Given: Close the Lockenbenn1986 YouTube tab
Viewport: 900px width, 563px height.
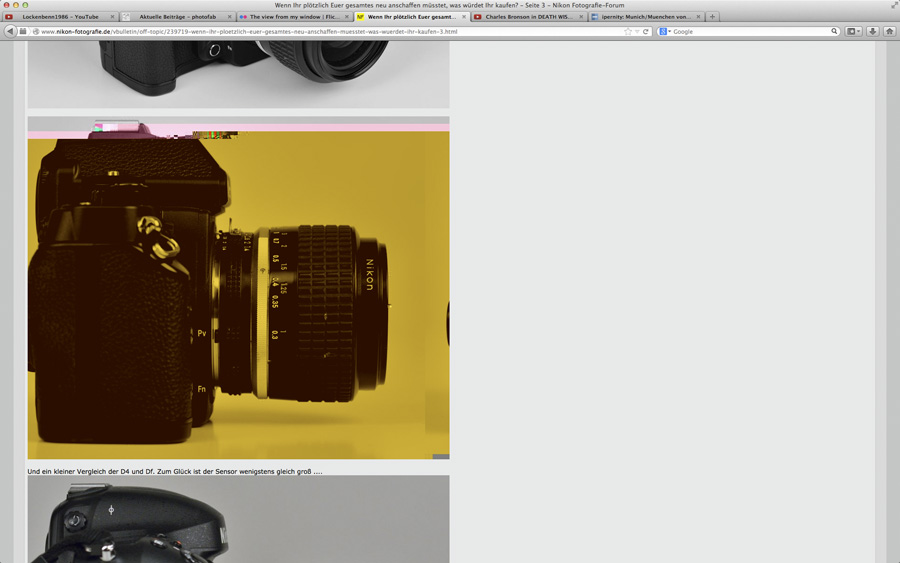Looking at the screenshot, I should (112, 17).
